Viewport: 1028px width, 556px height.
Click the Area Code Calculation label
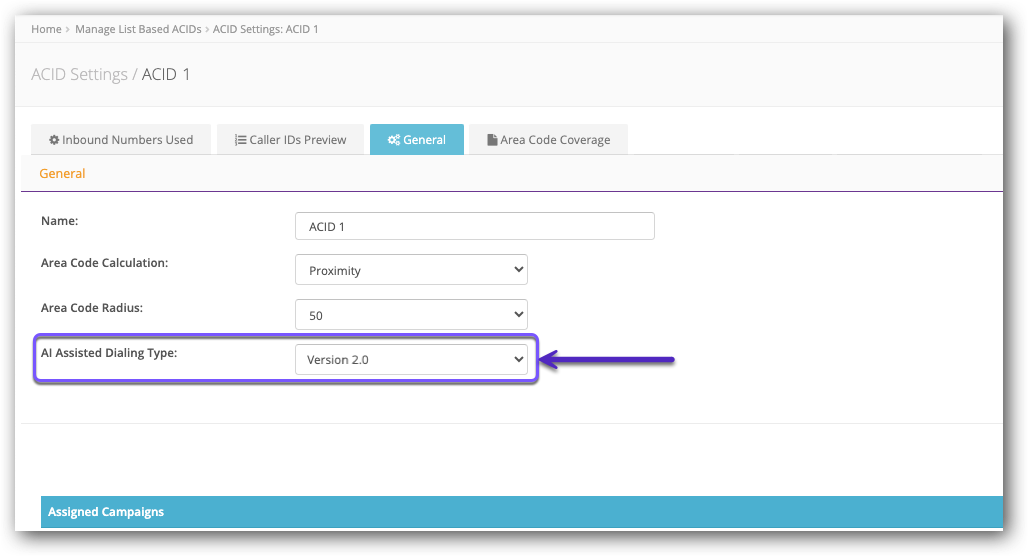pos(104,263)
